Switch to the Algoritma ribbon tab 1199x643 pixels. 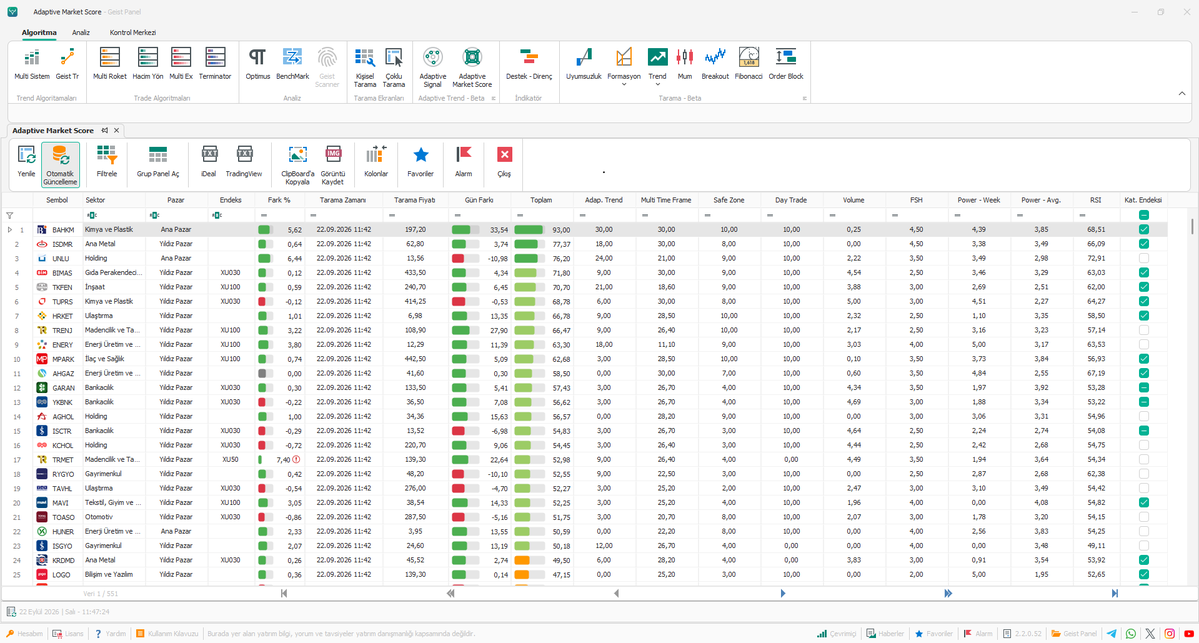click(39, 33)
